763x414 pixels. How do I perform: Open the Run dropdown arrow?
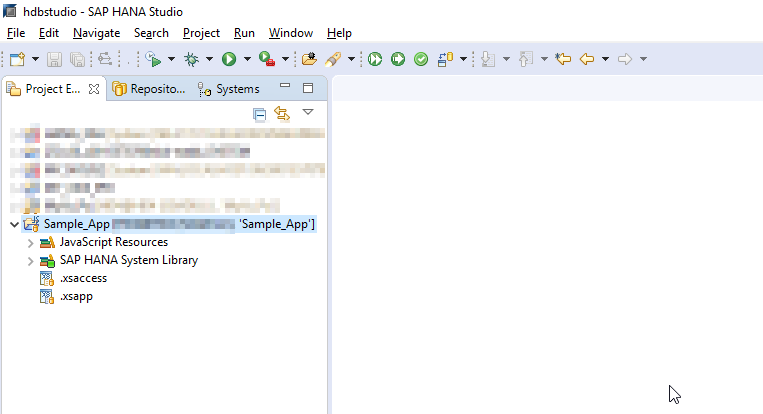pyautogui.click(x=247, y=59)
